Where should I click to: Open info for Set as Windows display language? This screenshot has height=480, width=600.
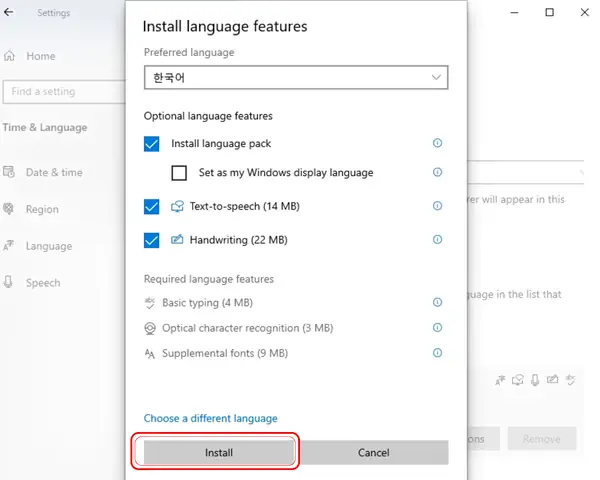tap(437, 172)
